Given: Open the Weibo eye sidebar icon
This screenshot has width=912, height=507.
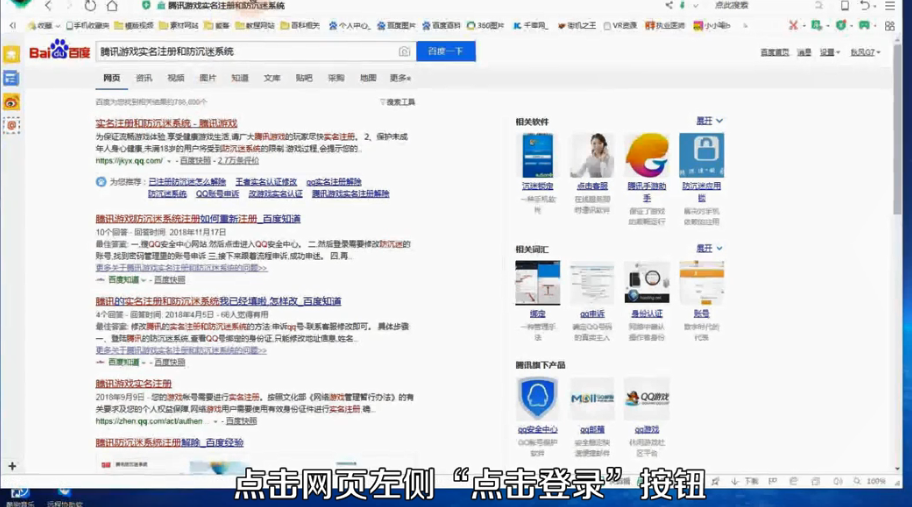Looking at the screenshot, I should [x=11, y=102].
